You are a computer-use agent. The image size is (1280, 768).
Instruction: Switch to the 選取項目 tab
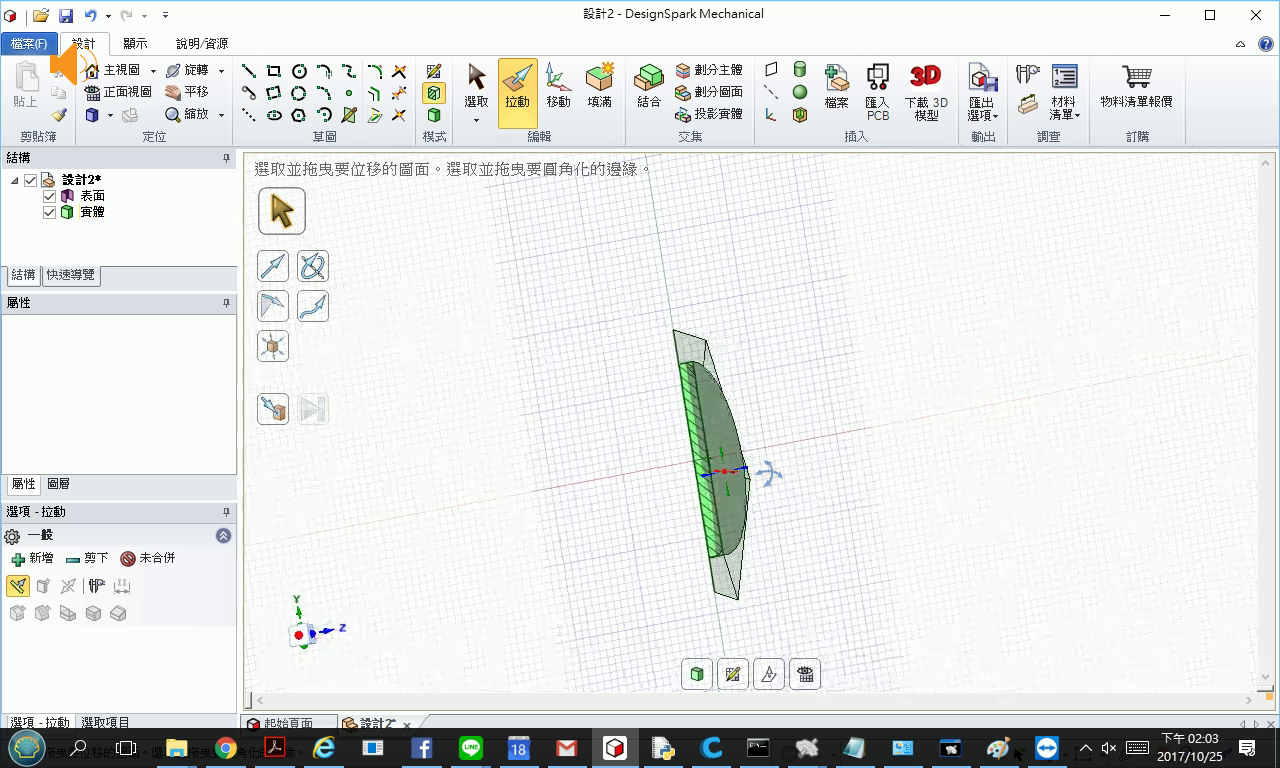point(105,722)
